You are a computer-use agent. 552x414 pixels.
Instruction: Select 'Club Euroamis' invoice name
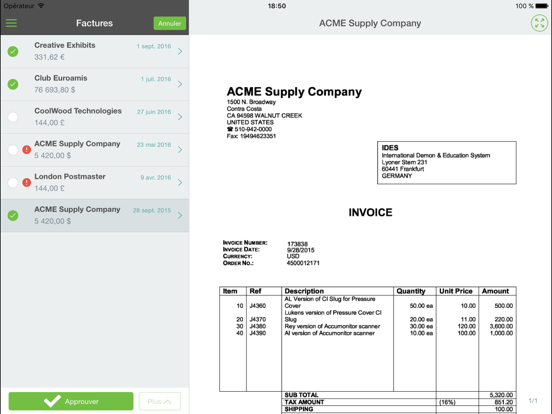61,78
